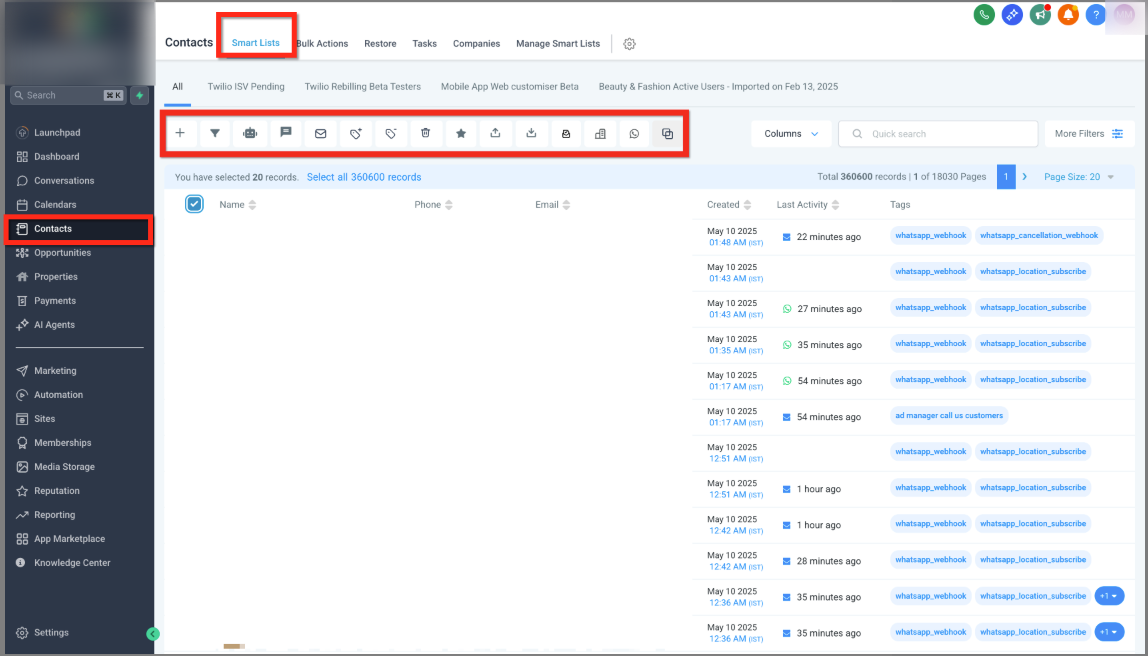Open the orange notifications bell

1068,15
